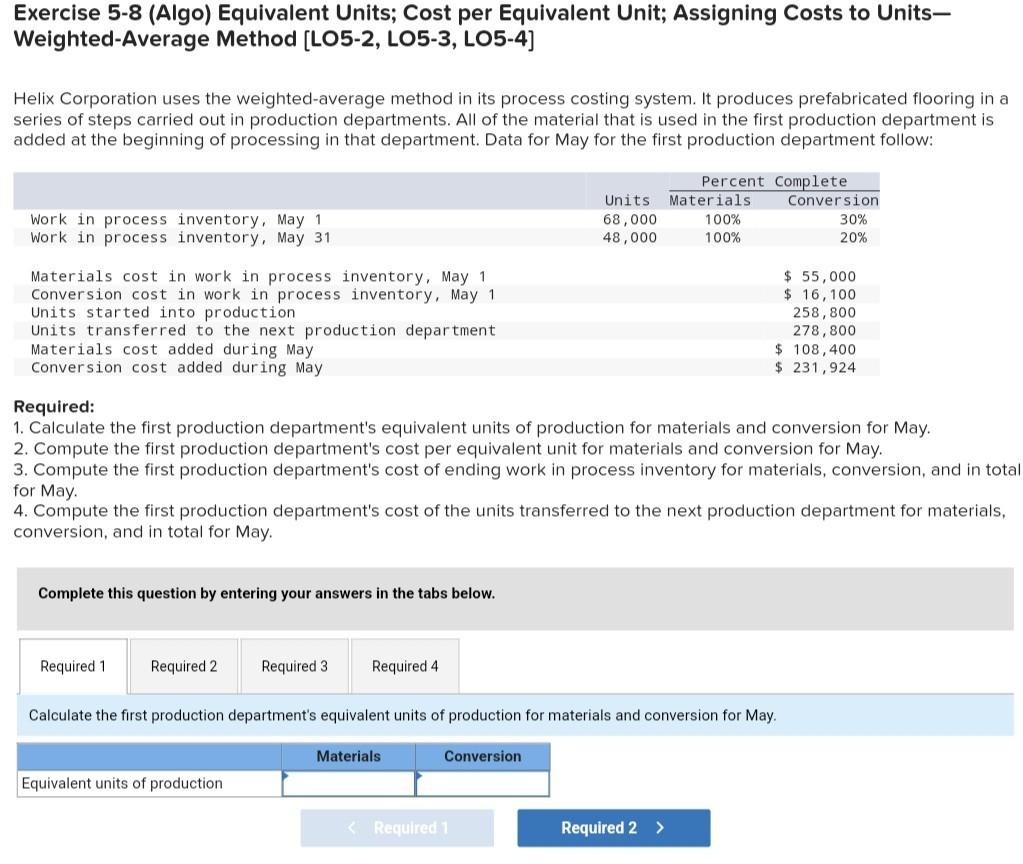Switch to the Required 3 tab
This screenshot has width=1023, height=864.
click(294, 666)
